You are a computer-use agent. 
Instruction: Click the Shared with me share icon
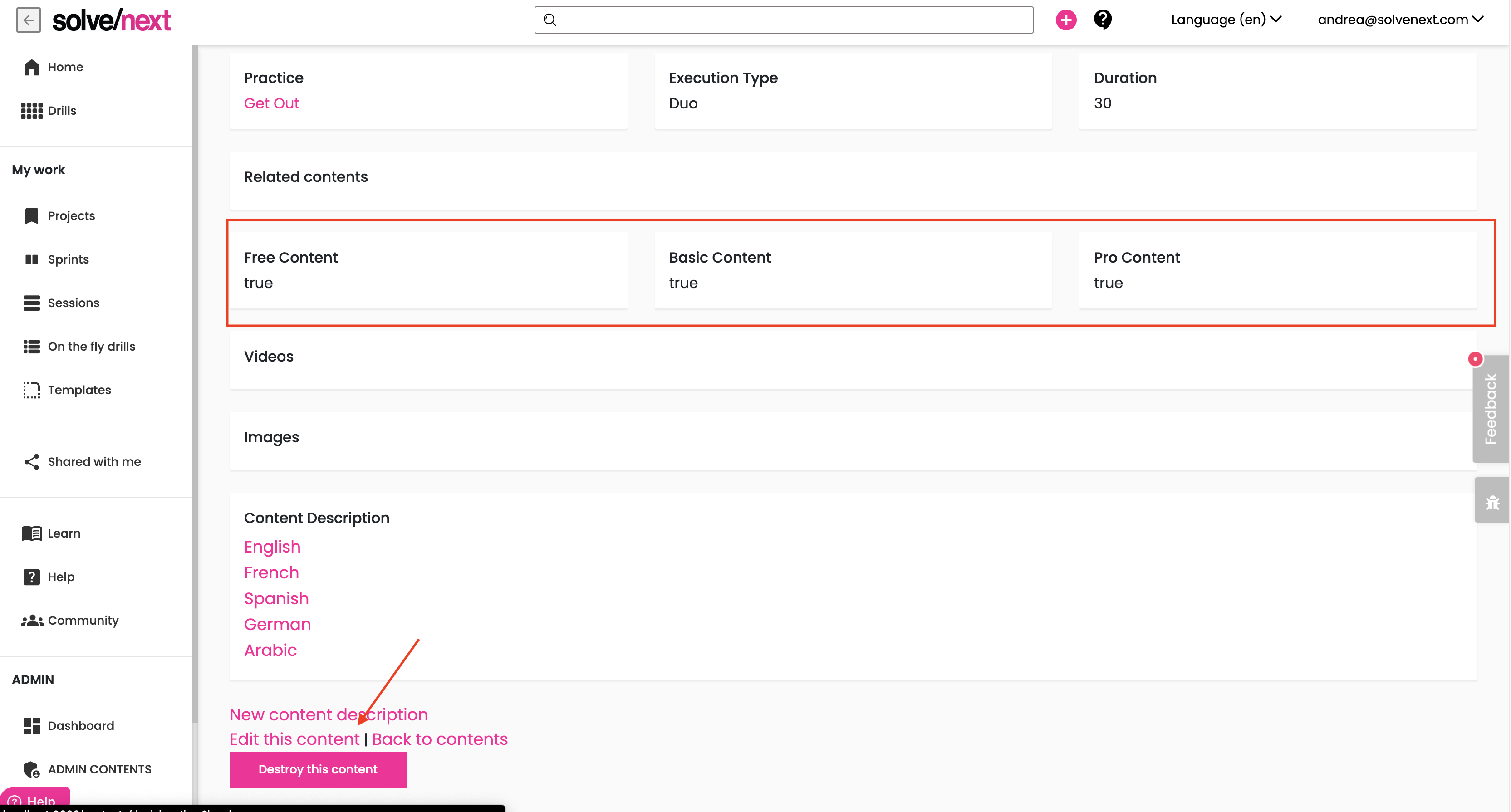pos(32,462)
